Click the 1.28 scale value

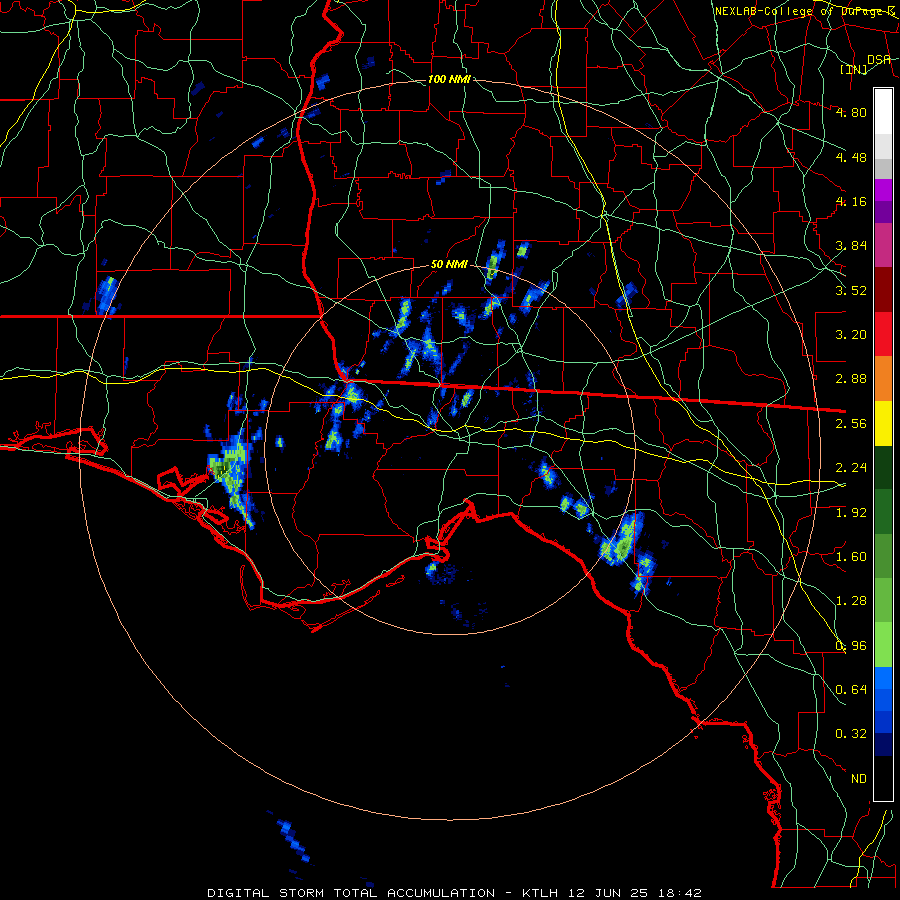pos(851,600)
